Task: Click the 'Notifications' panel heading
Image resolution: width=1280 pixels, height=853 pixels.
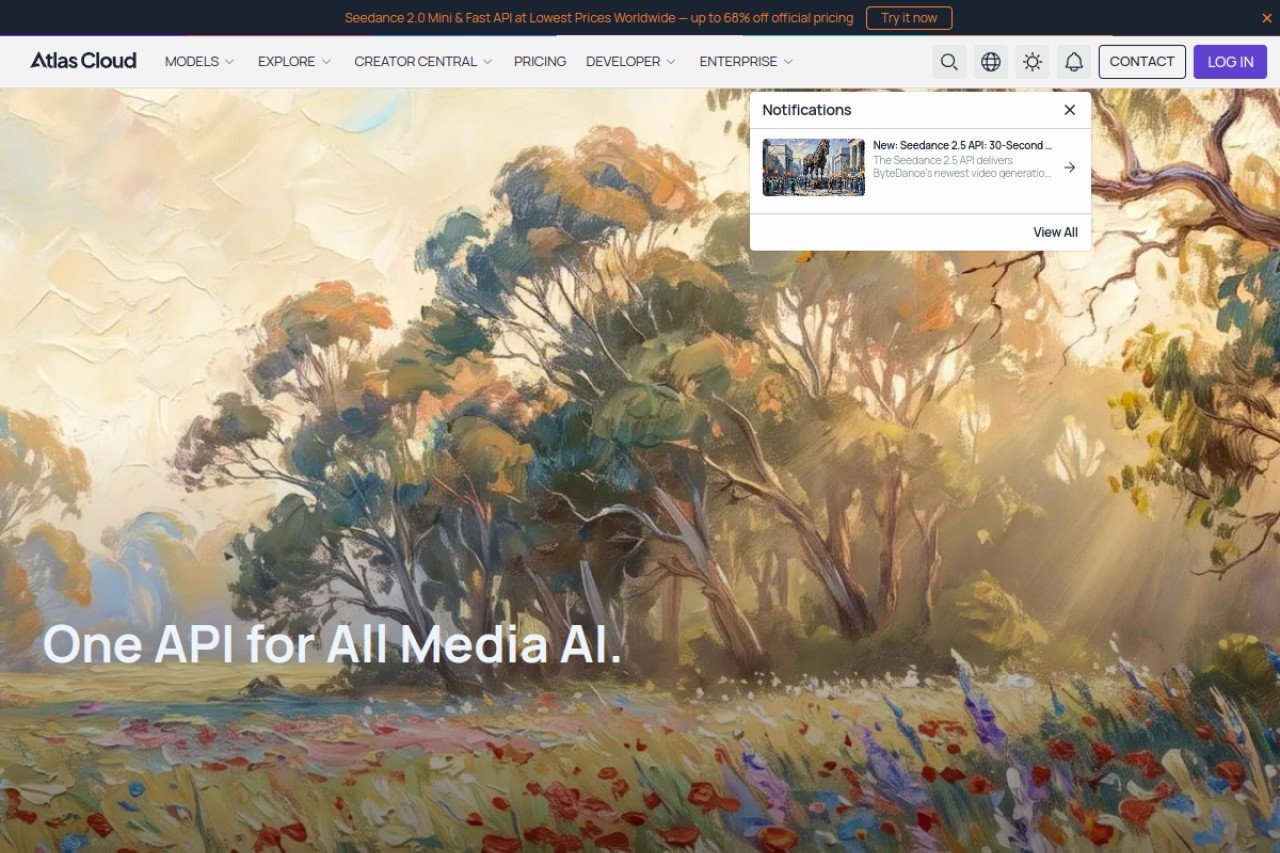Action: (x=807, y=110)
